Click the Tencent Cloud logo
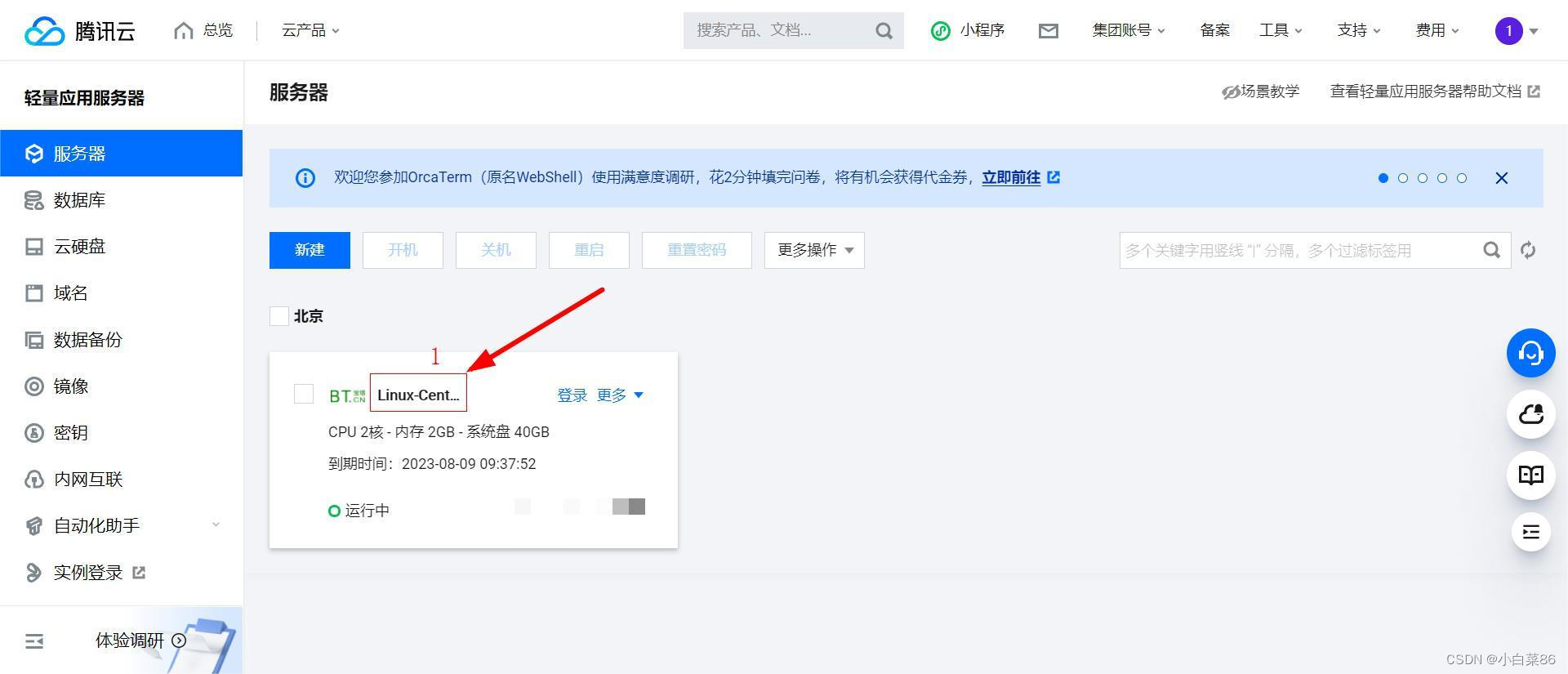1568x674 pixels. 80,31
